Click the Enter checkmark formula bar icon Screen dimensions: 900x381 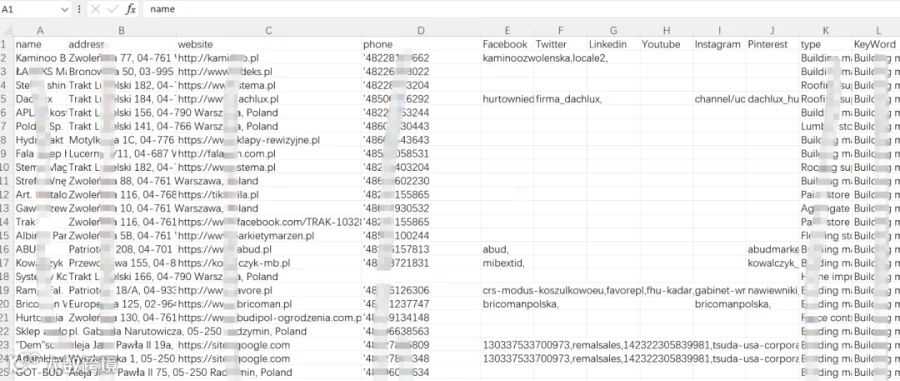[x=112, y=9]
